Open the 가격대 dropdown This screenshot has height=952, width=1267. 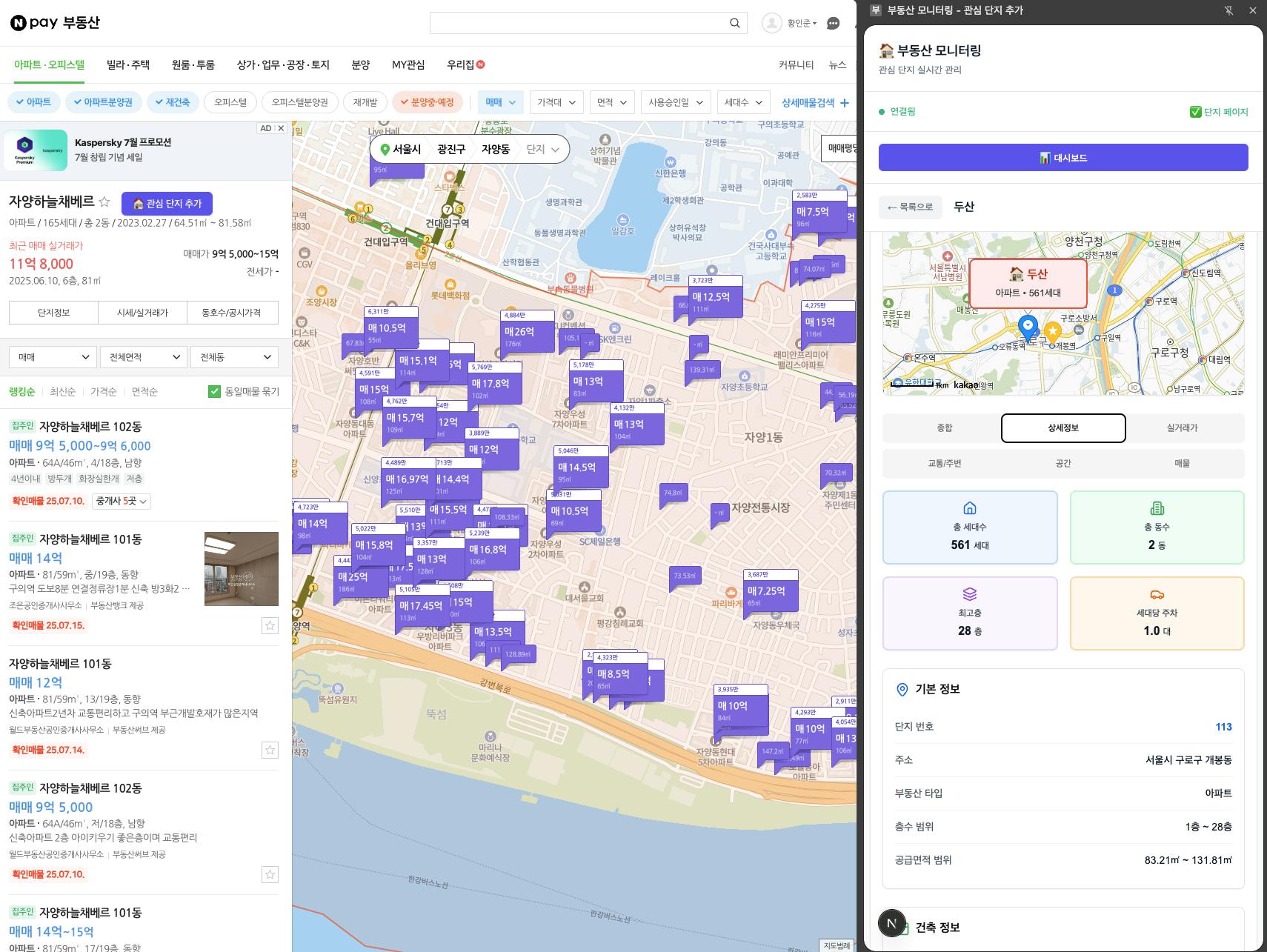tap(556, 102)
